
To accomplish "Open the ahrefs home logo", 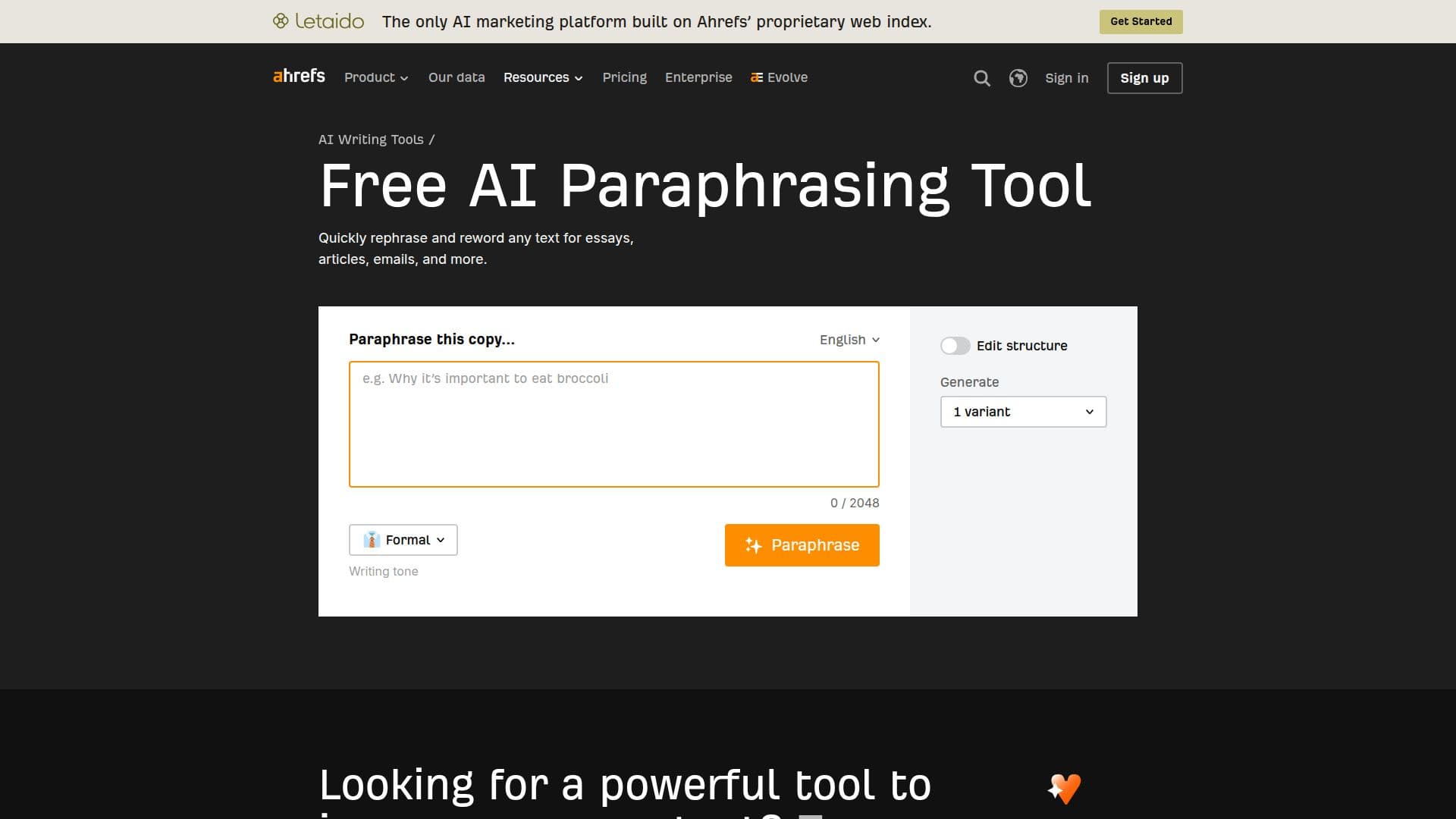I will pos(299,76).
